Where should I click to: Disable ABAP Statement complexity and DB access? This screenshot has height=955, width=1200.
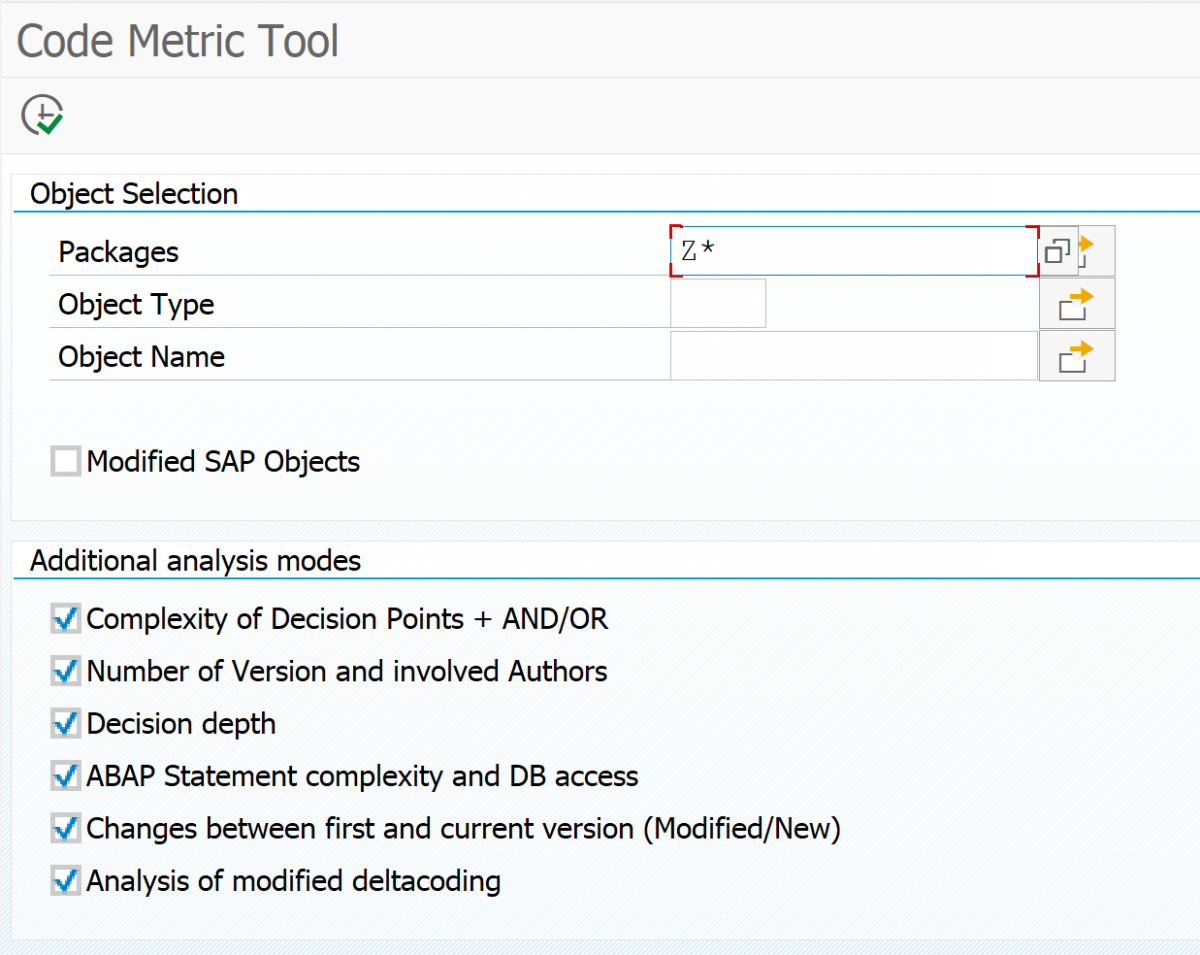point(65,776)
